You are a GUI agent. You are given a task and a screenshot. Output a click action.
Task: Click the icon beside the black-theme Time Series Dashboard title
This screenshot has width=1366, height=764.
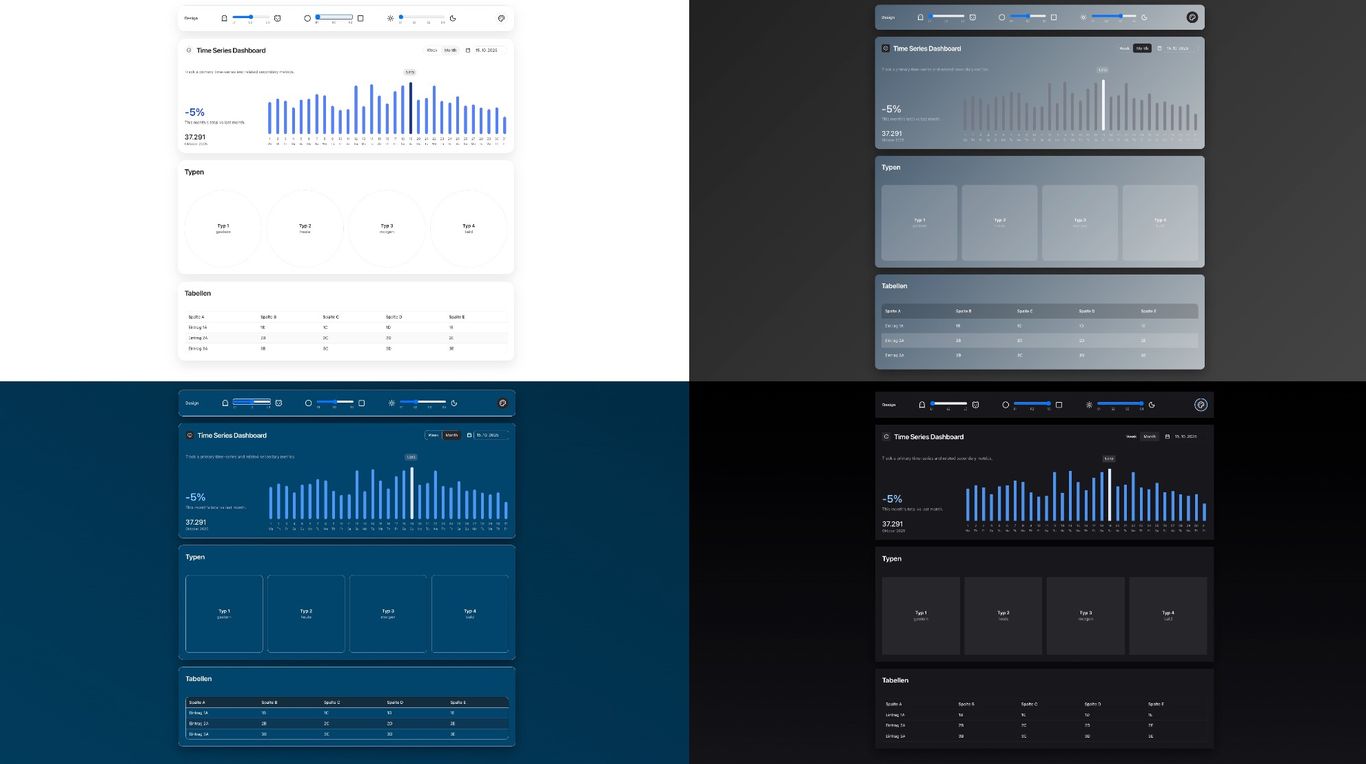click(885, 437)
